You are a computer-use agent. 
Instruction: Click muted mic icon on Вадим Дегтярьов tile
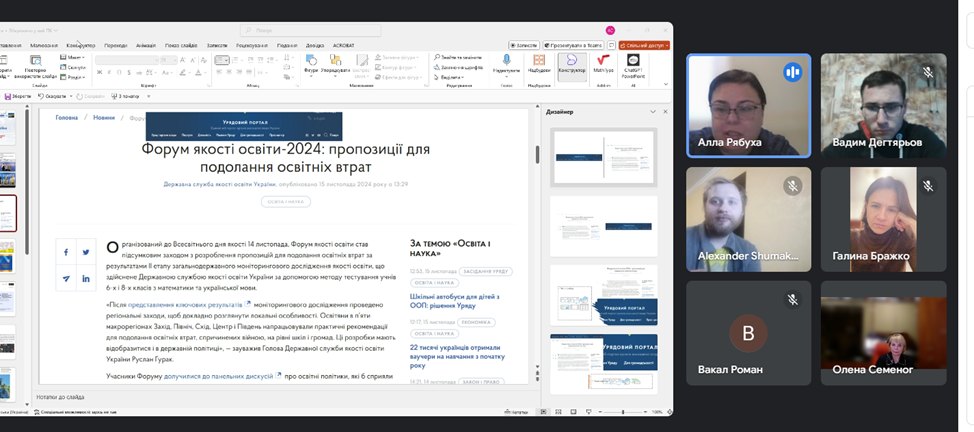[x=927, y=72]
